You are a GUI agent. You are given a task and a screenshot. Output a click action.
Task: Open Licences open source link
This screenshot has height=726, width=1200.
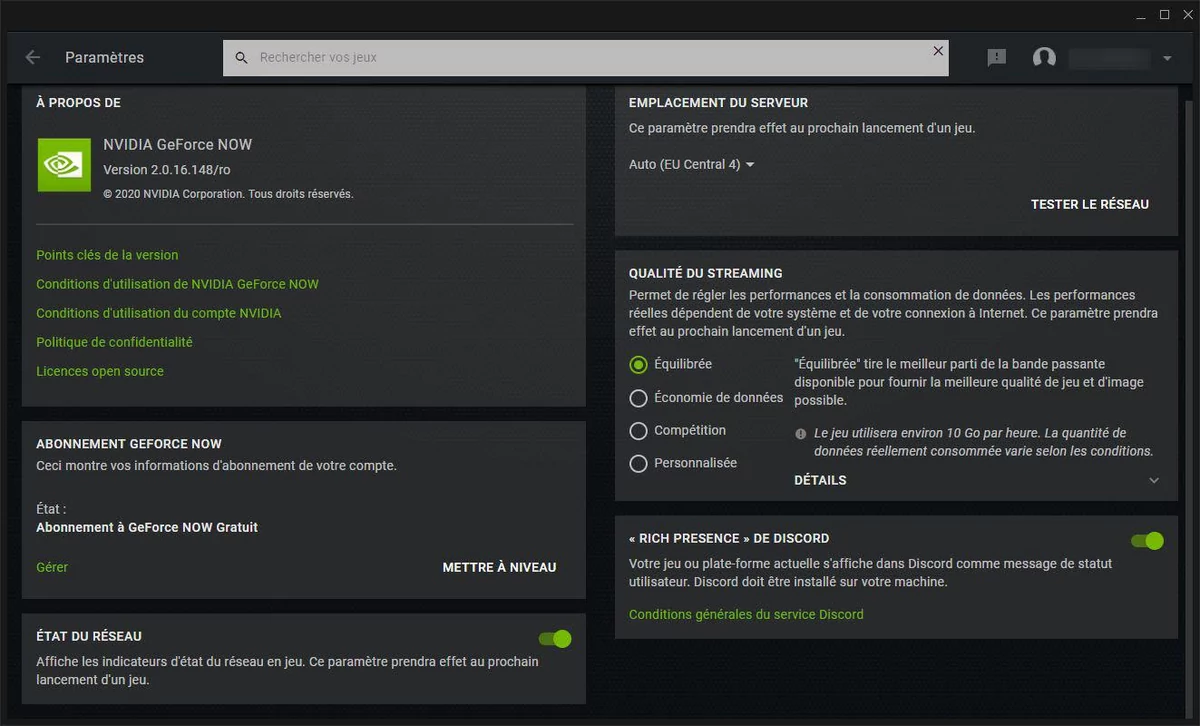tap(100, 371)
